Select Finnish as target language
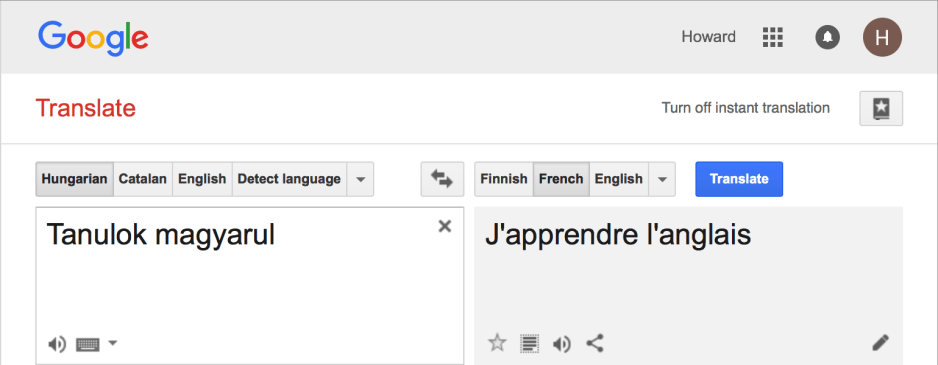 pyautogui.click(x=504, y=179)
